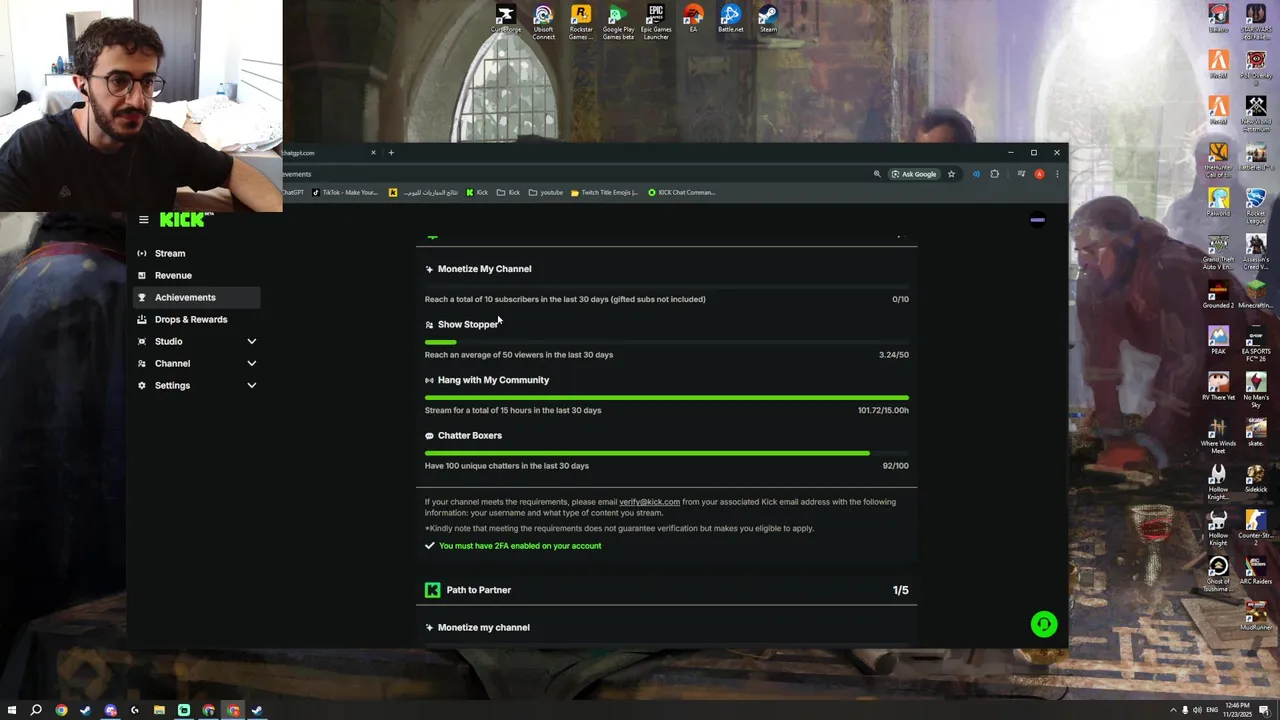Click the Chatter Boxers achievement title

tap(469, 435)
